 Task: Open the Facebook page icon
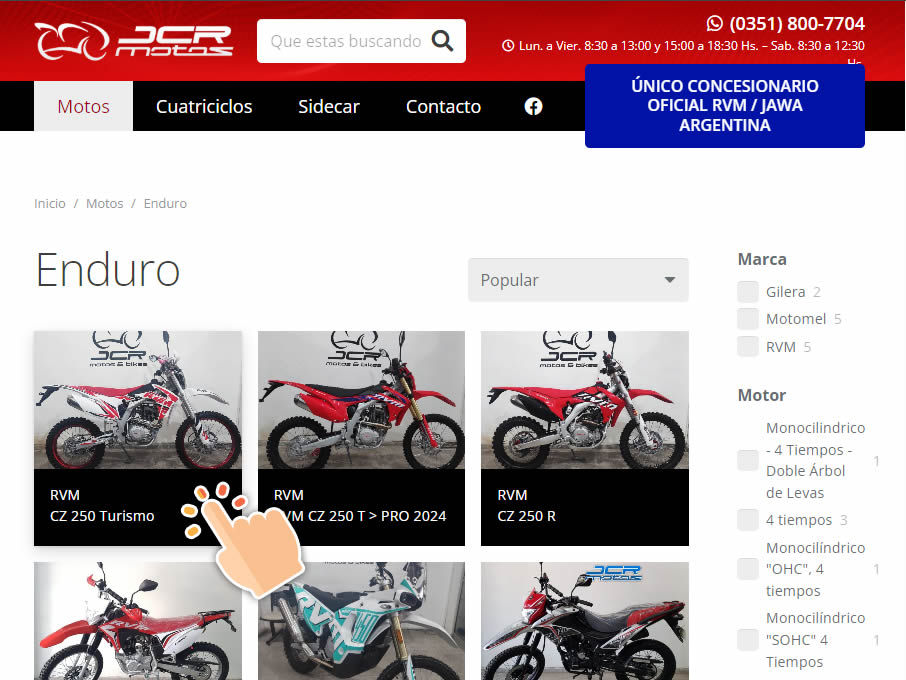533,106
